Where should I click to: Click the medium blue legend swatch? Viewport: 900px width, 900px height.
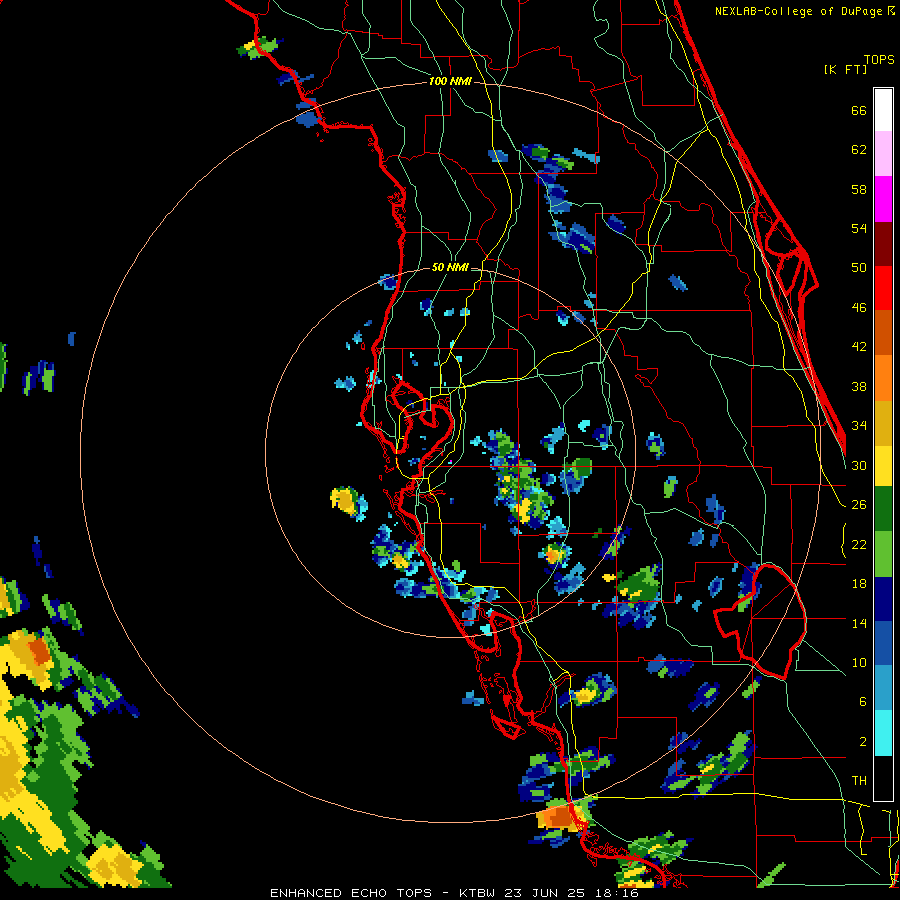click(x=883, y=644)
